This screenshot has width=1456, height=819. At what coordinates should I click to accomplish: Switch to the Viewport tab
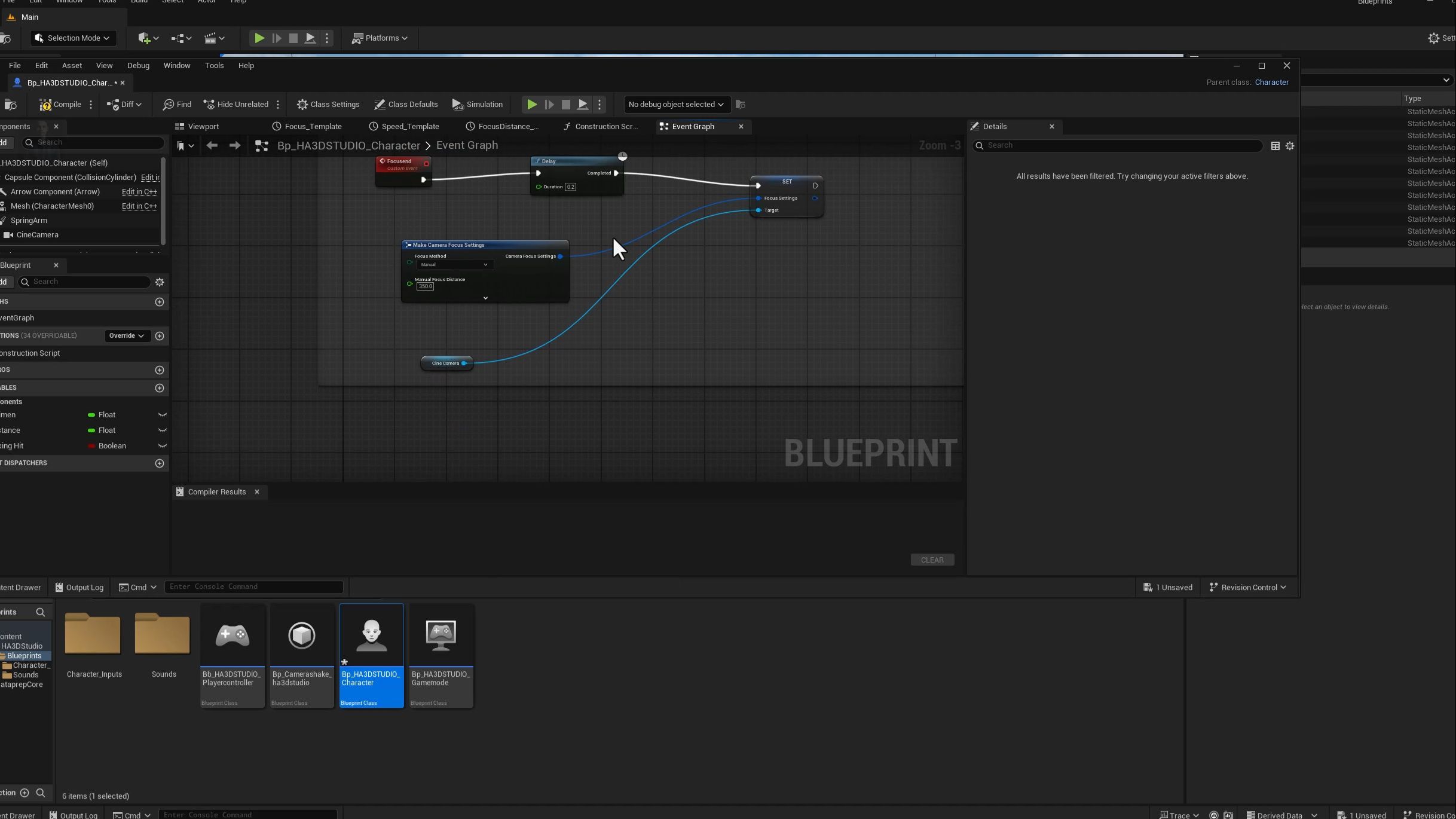coord(197,127)
